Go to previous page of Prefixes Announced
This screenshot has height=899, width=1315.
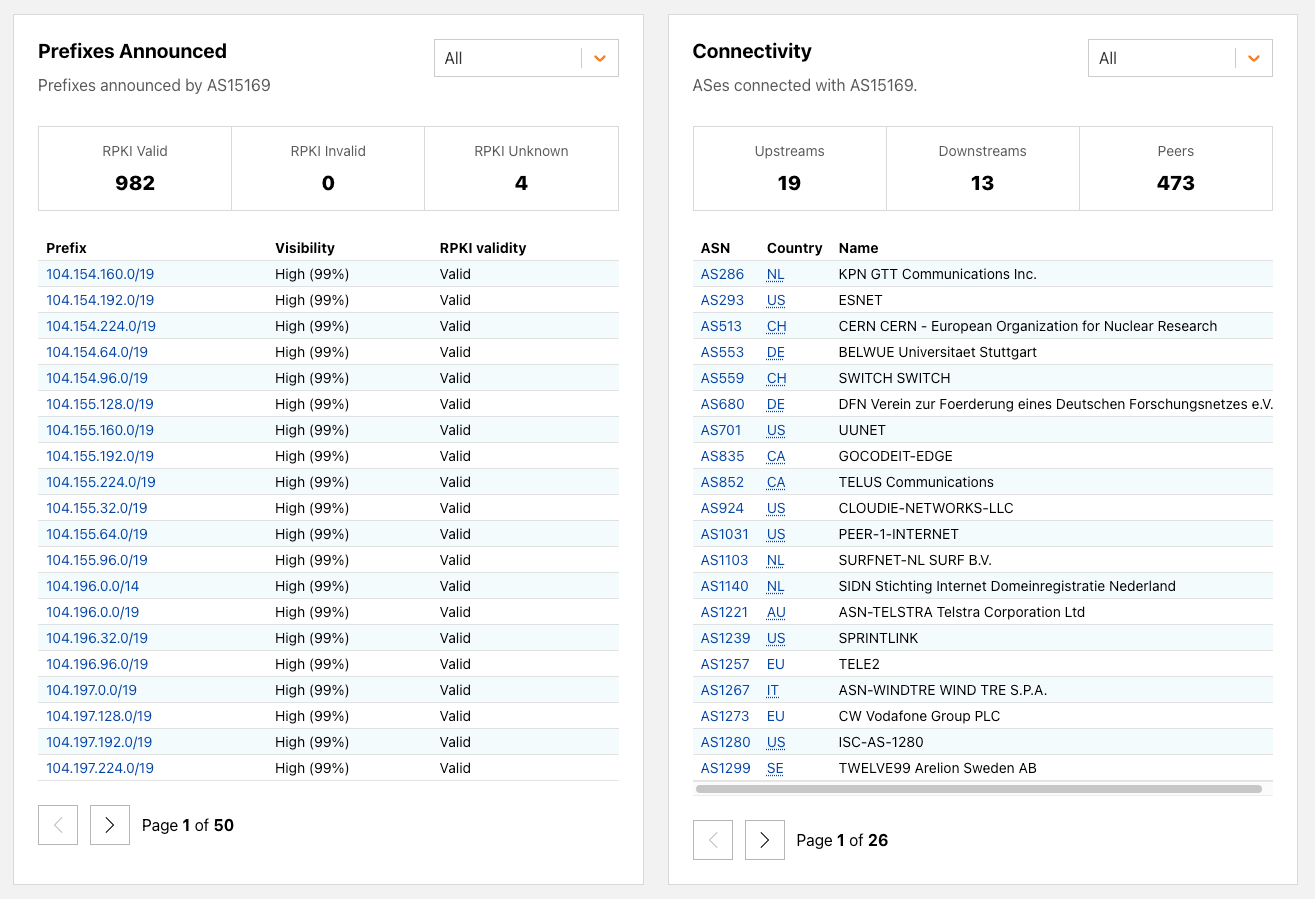pyautogui.click(x=58, y=825)
